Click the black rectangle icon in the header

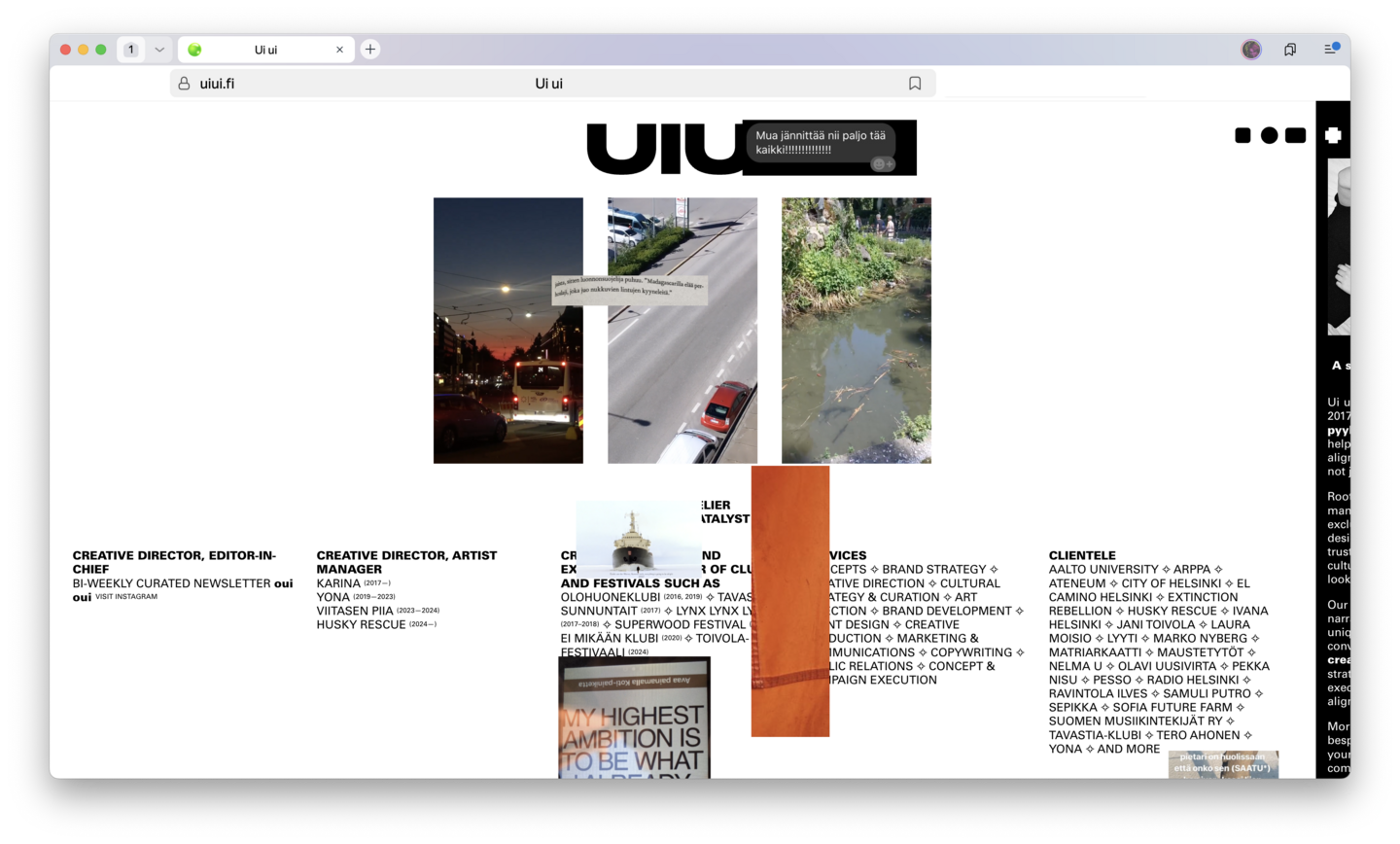pyautogui.click(x=1296, y=135)
